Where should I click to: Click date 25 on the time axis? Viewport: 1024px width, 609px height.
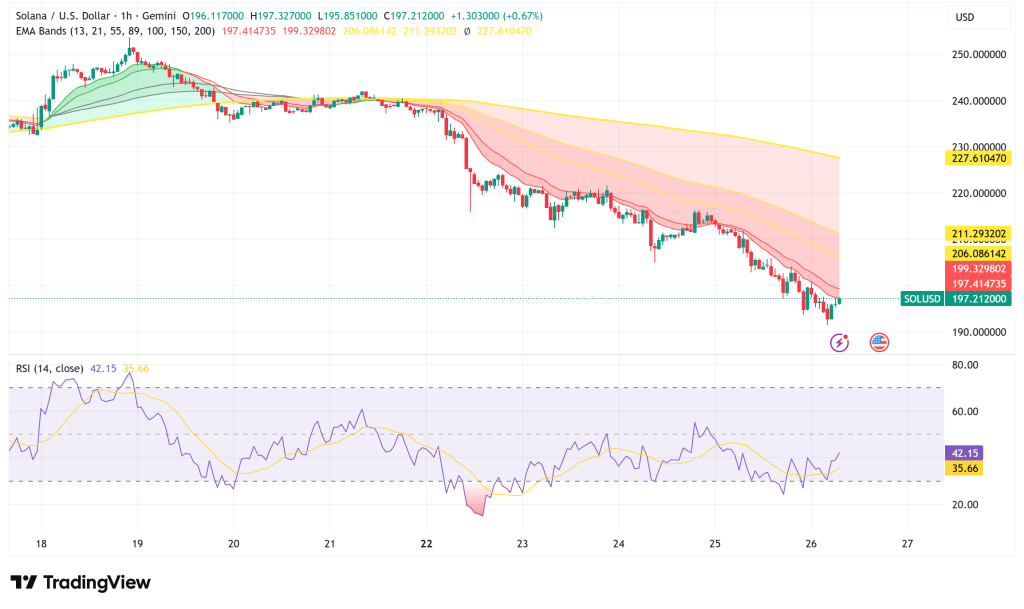714,544
